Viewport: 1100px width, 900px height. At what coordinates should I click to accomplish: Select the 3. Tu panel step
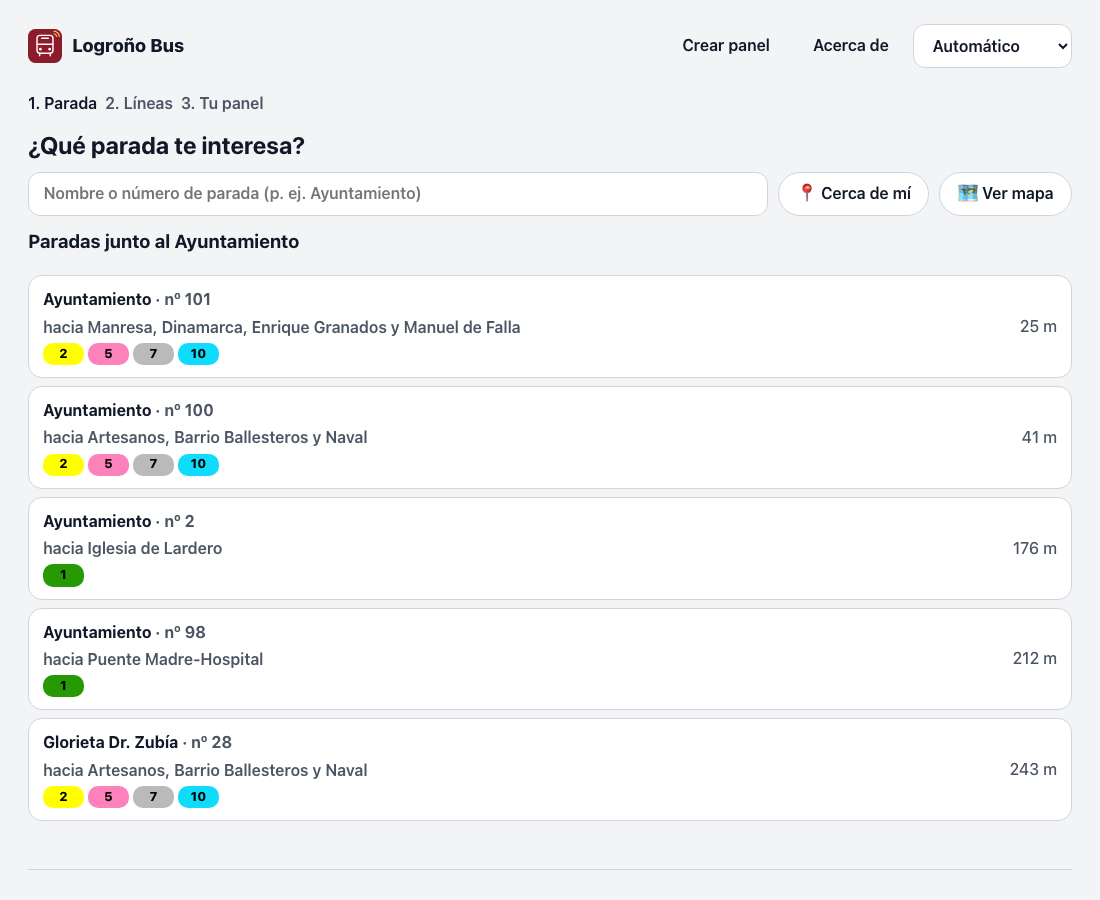coord(222,103)
